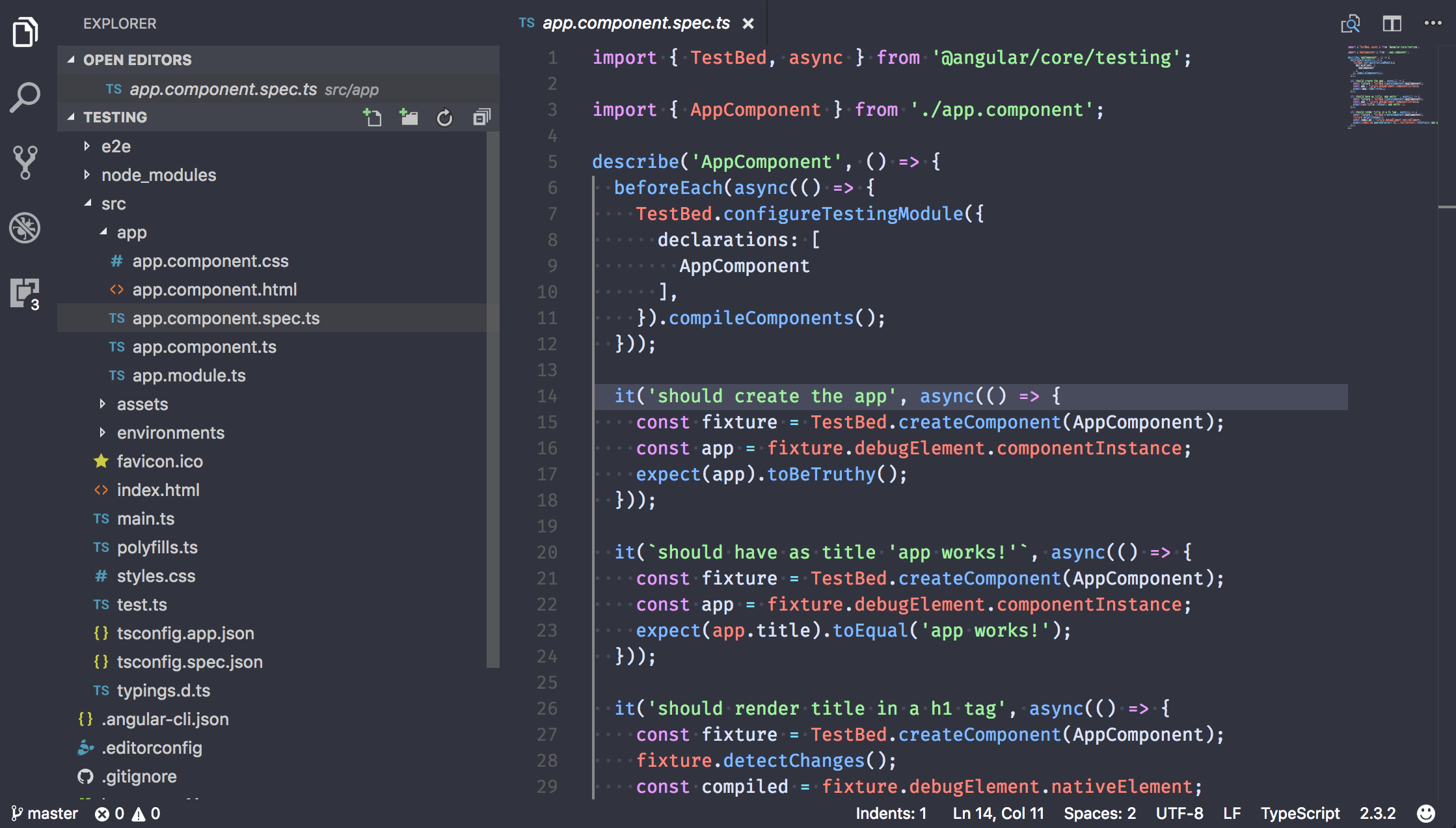Expand the assets folder
Image resolution: width=1456 pixels, height=828 pixels.
pos(102,404)
